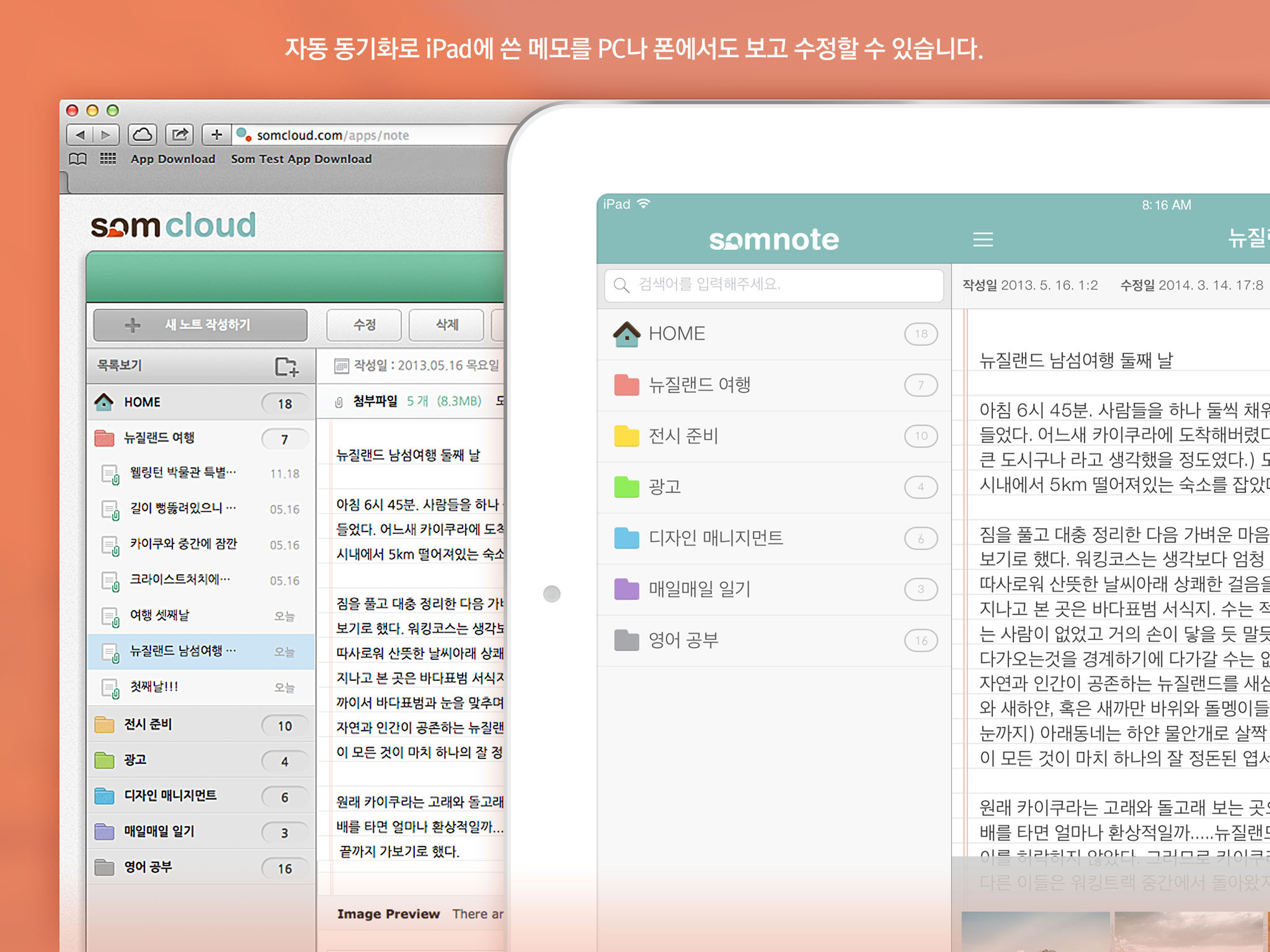Expand the 디자인 매니지먼트 folder in web sidebar

click(x=170, y=796)
